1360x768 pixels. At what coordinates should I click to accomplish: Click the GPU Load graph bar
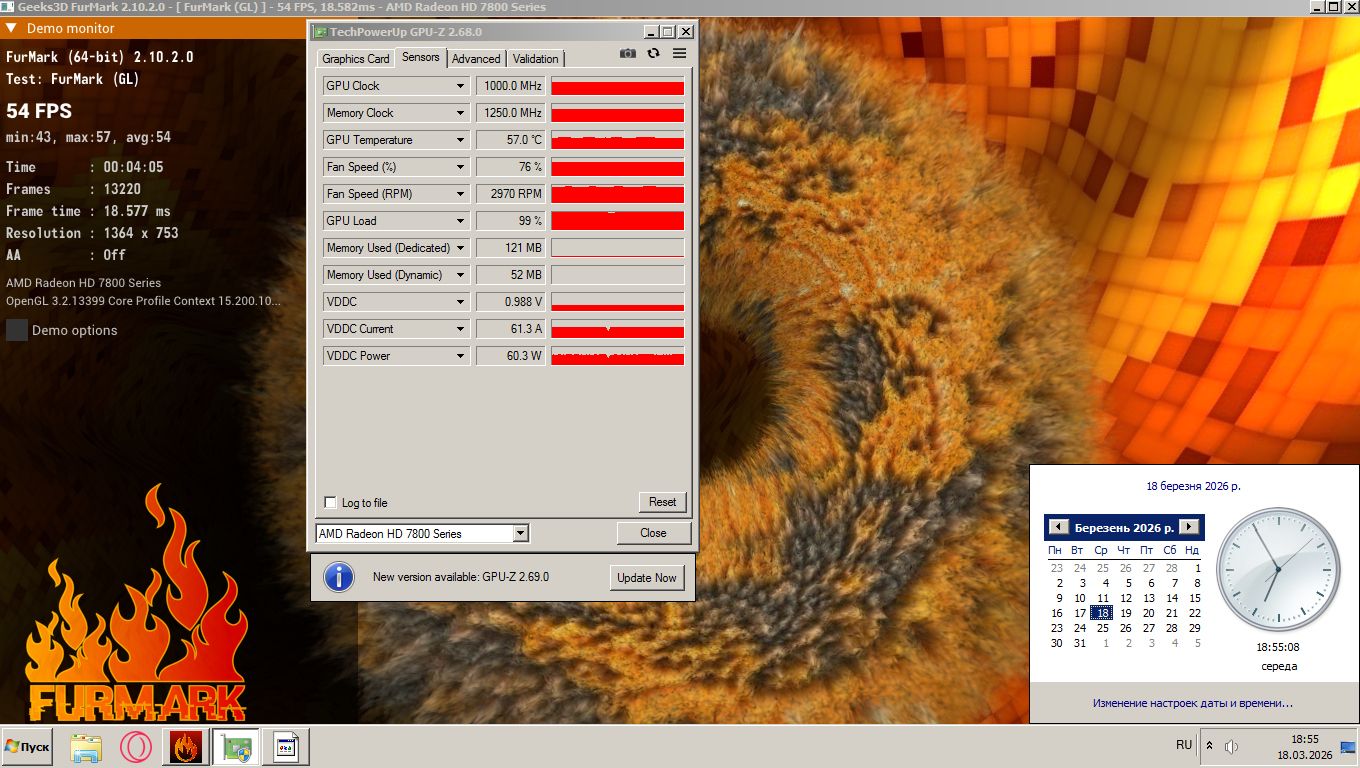(x=618, y=221)
